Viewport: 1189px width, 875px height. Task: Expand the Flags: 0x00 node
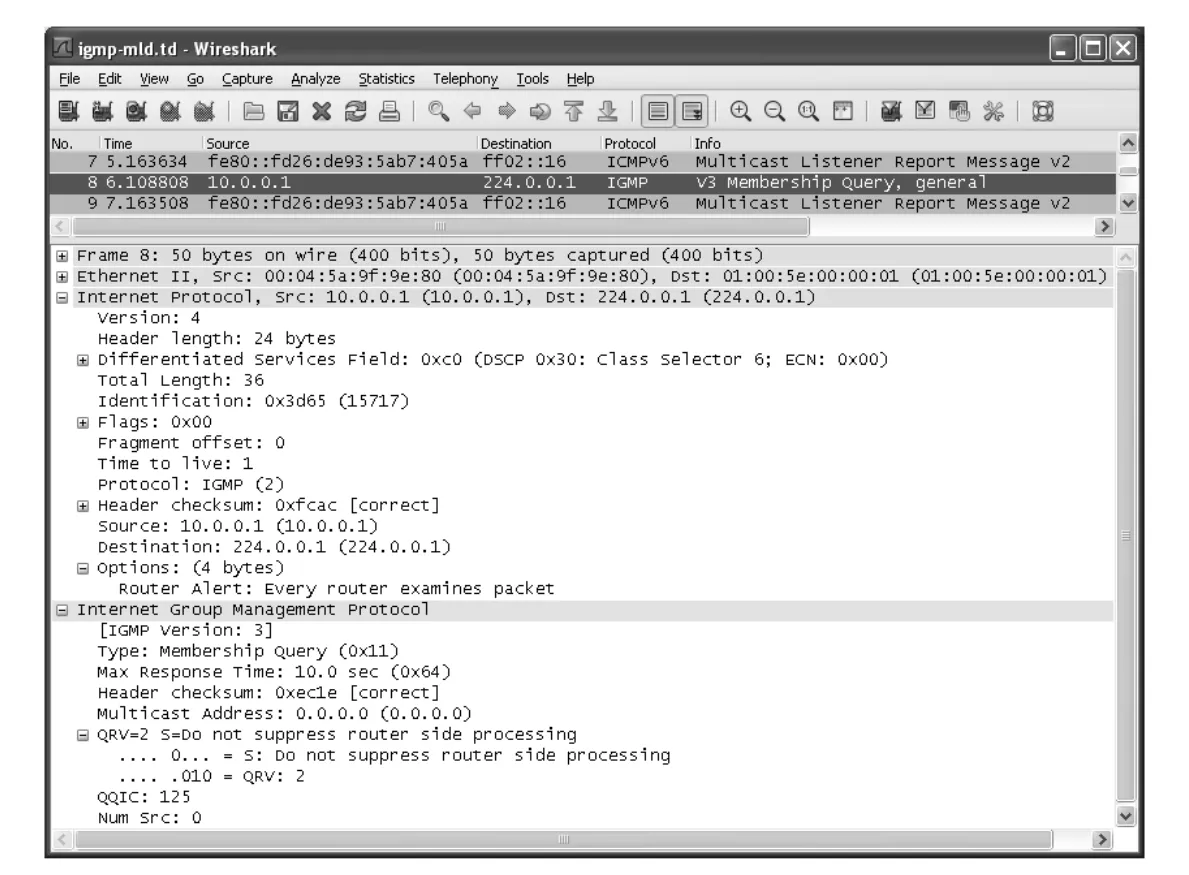point(83,423)
